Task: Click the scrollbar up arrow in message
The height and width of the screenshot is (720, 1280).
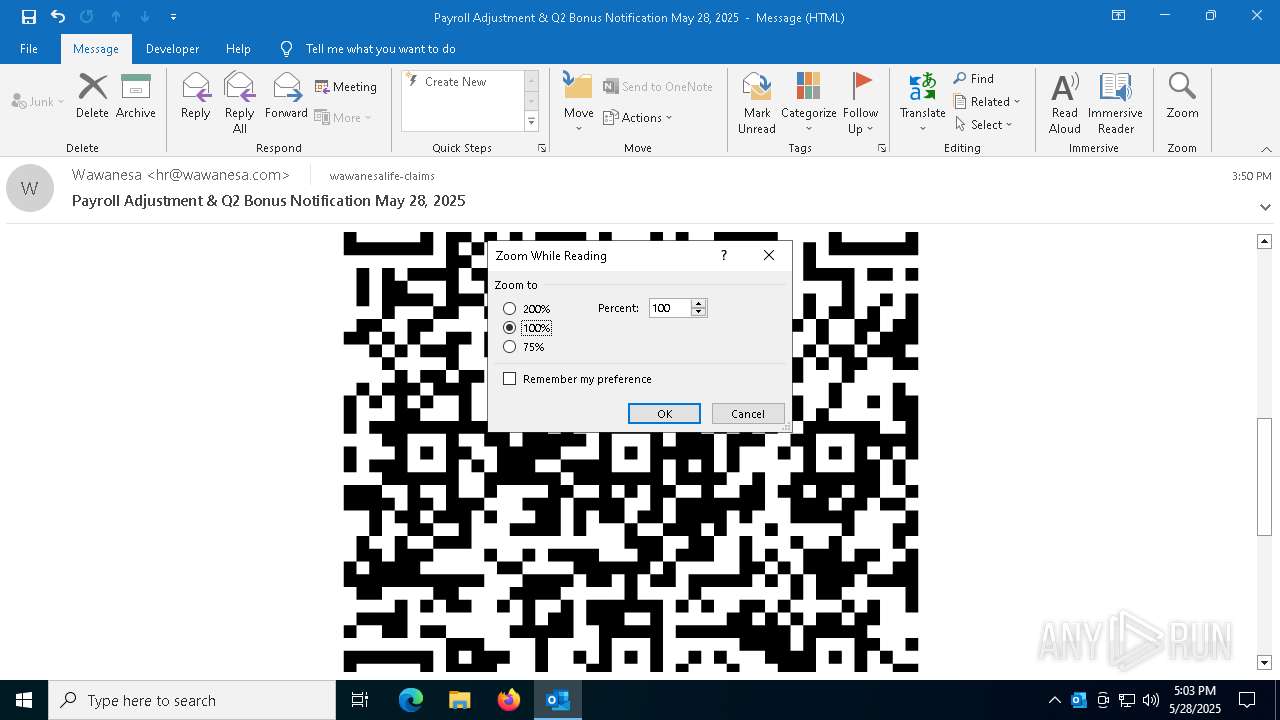Action: coord(1264,241)
